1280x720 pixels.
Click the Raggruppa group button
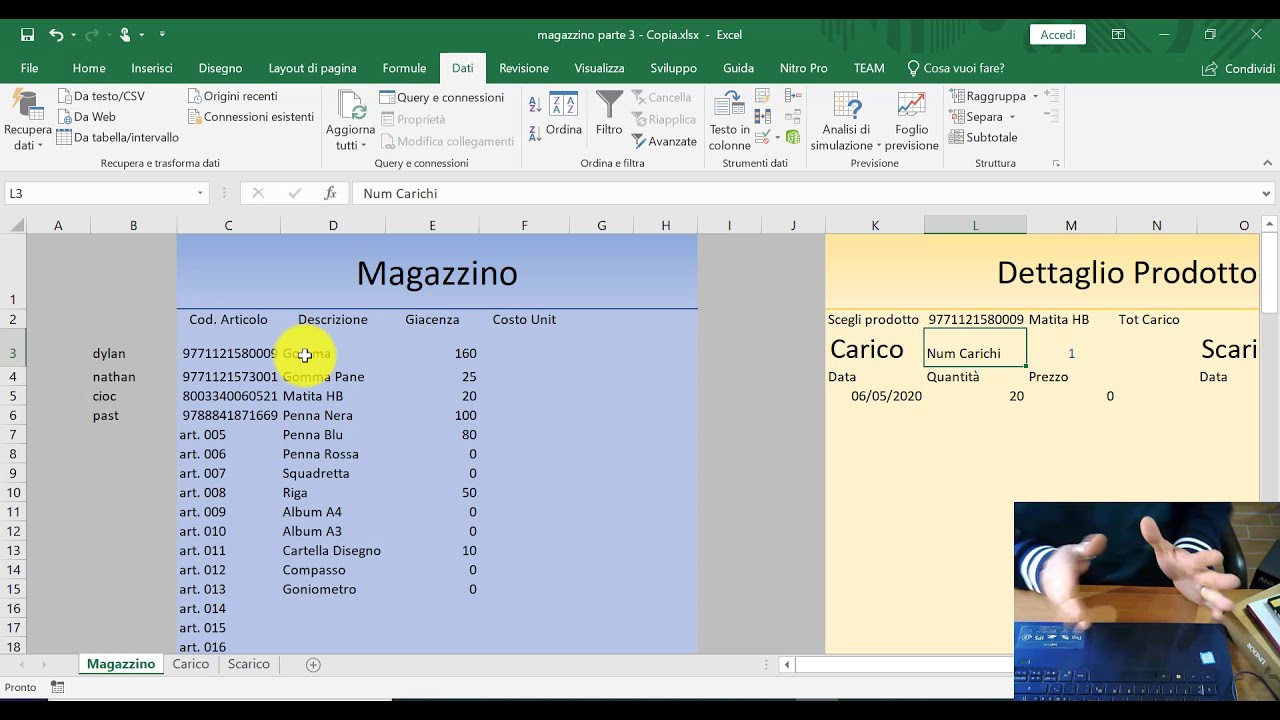point(989,96)
